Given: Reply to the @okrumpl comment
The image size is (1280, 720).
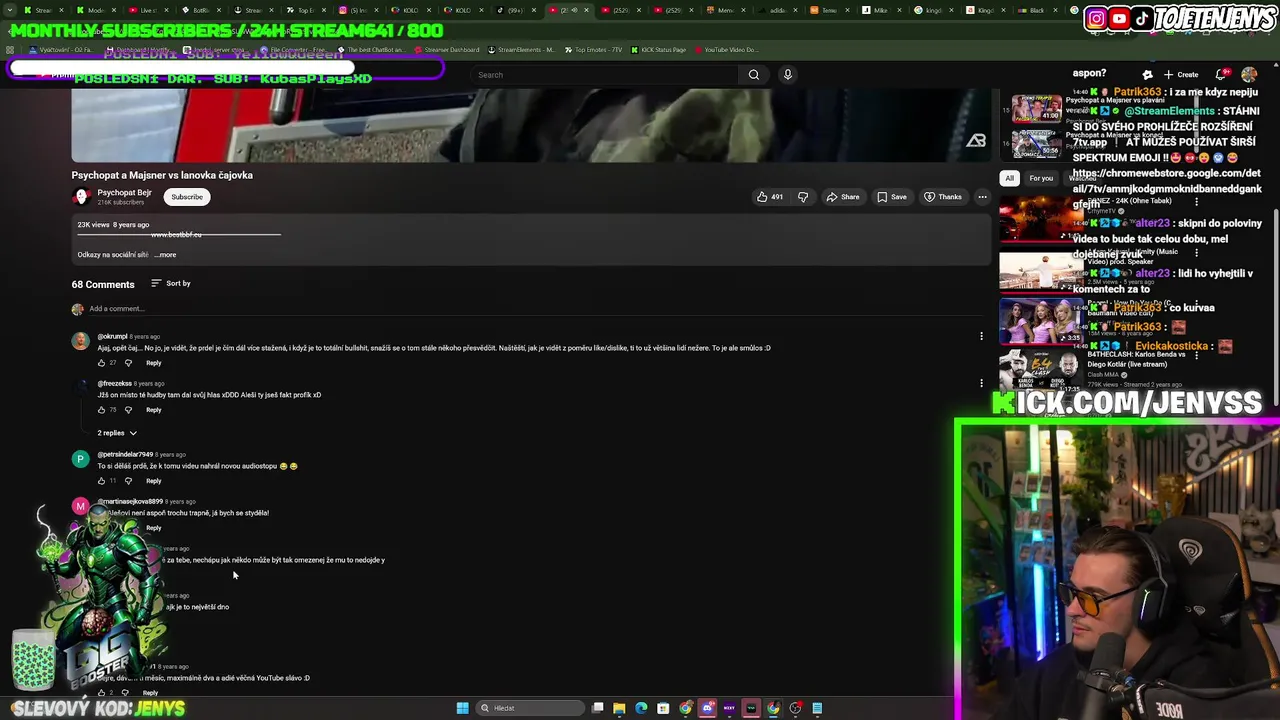Looking at the screenshot, I should click(153, 363).
